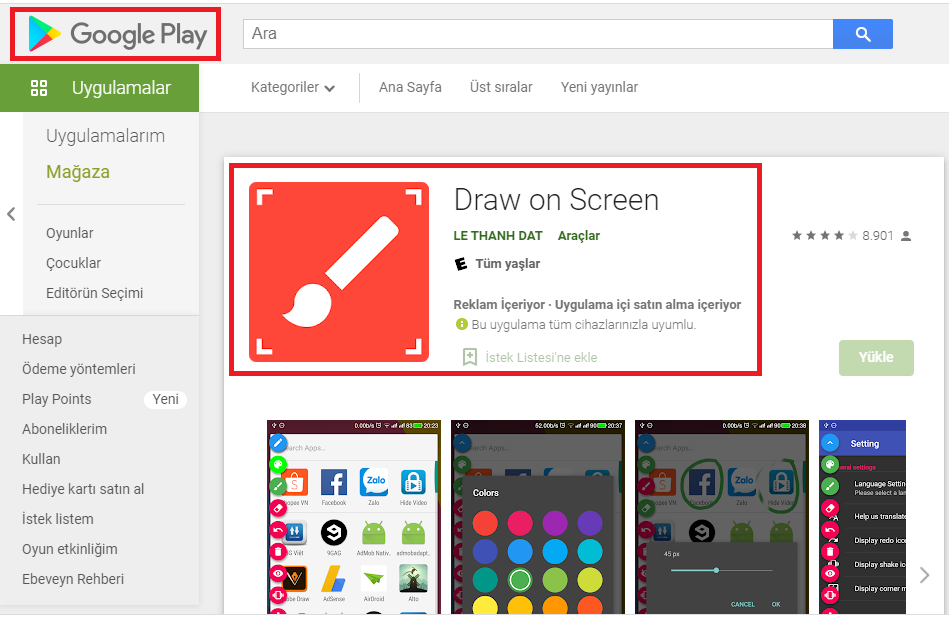Click the Uygulamalar grid icon

(39, 88)
